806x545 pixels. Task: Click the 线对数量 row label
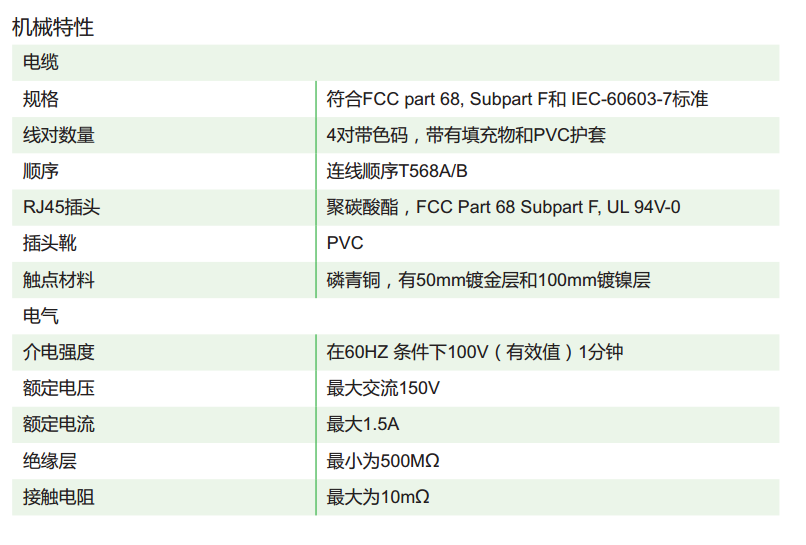click(x=59, y=135)
